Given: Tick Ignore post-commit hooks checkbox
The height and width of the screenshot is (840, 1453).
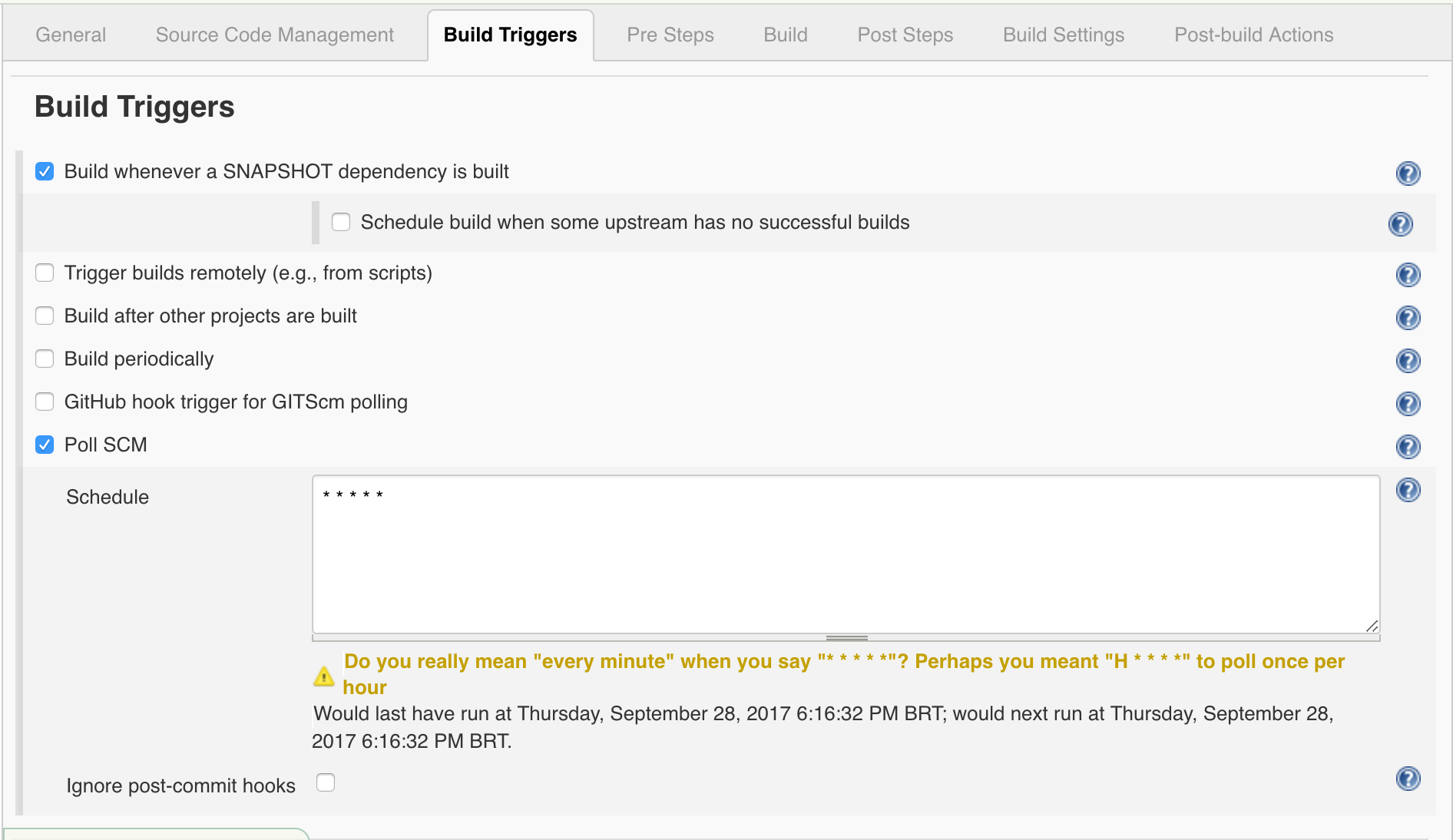Looking at the screenshot, I should pos(326,782).
